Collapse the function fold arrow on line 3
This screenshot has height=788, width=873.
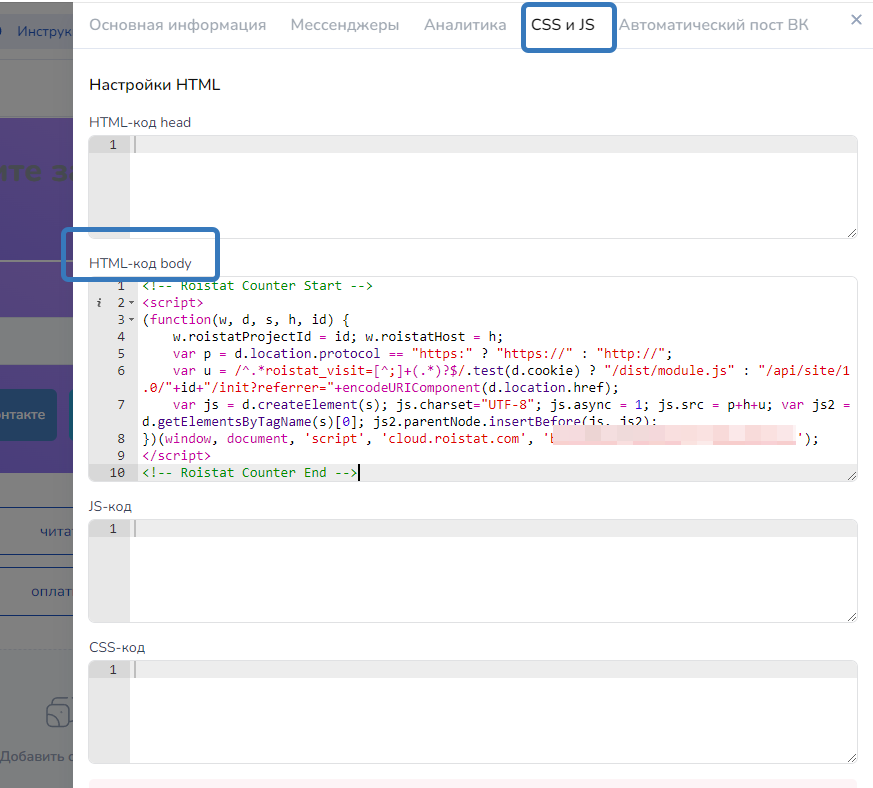pos(131,320)
